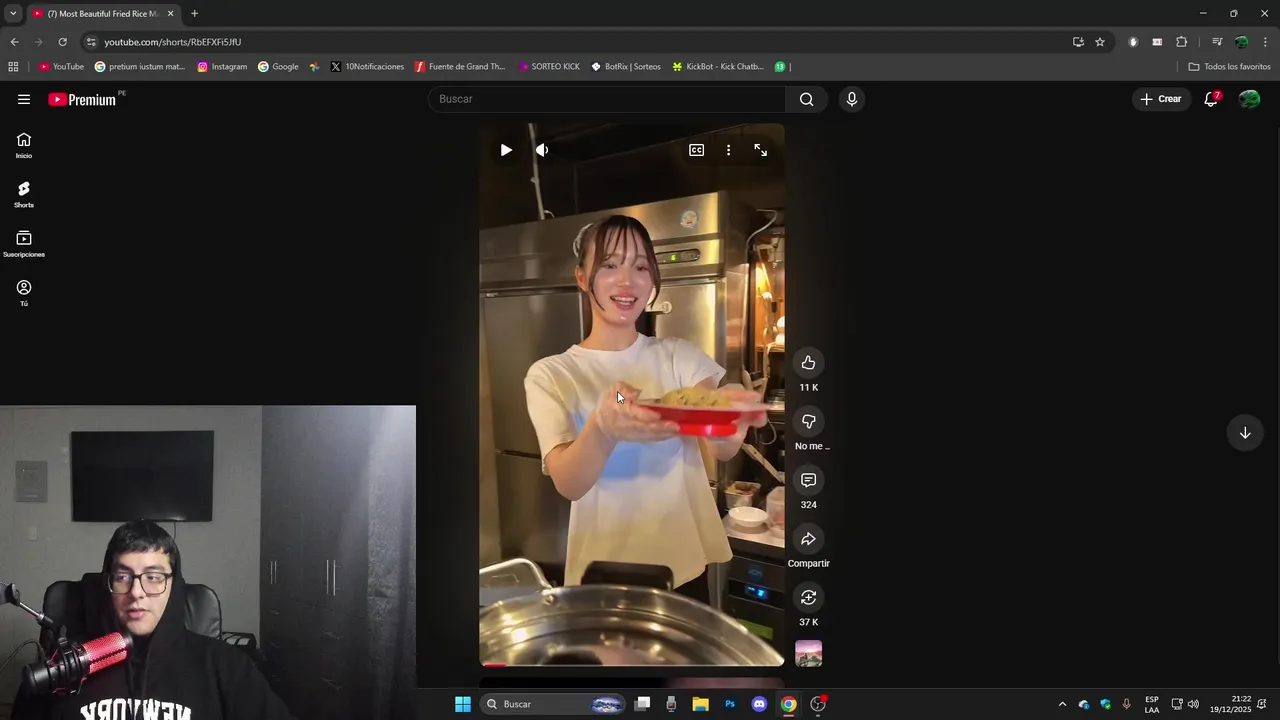Screen dimensions: 1280x720
Task: Open Chrome profile avatar in toolbar
Action: tap(1241, 42)
